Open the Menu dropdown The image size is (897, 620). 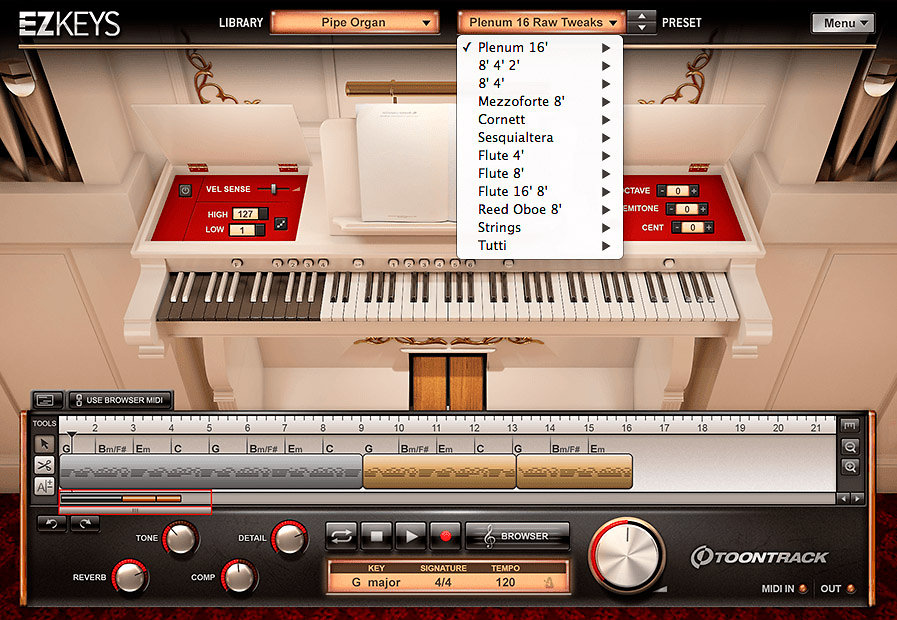point(843,23)
